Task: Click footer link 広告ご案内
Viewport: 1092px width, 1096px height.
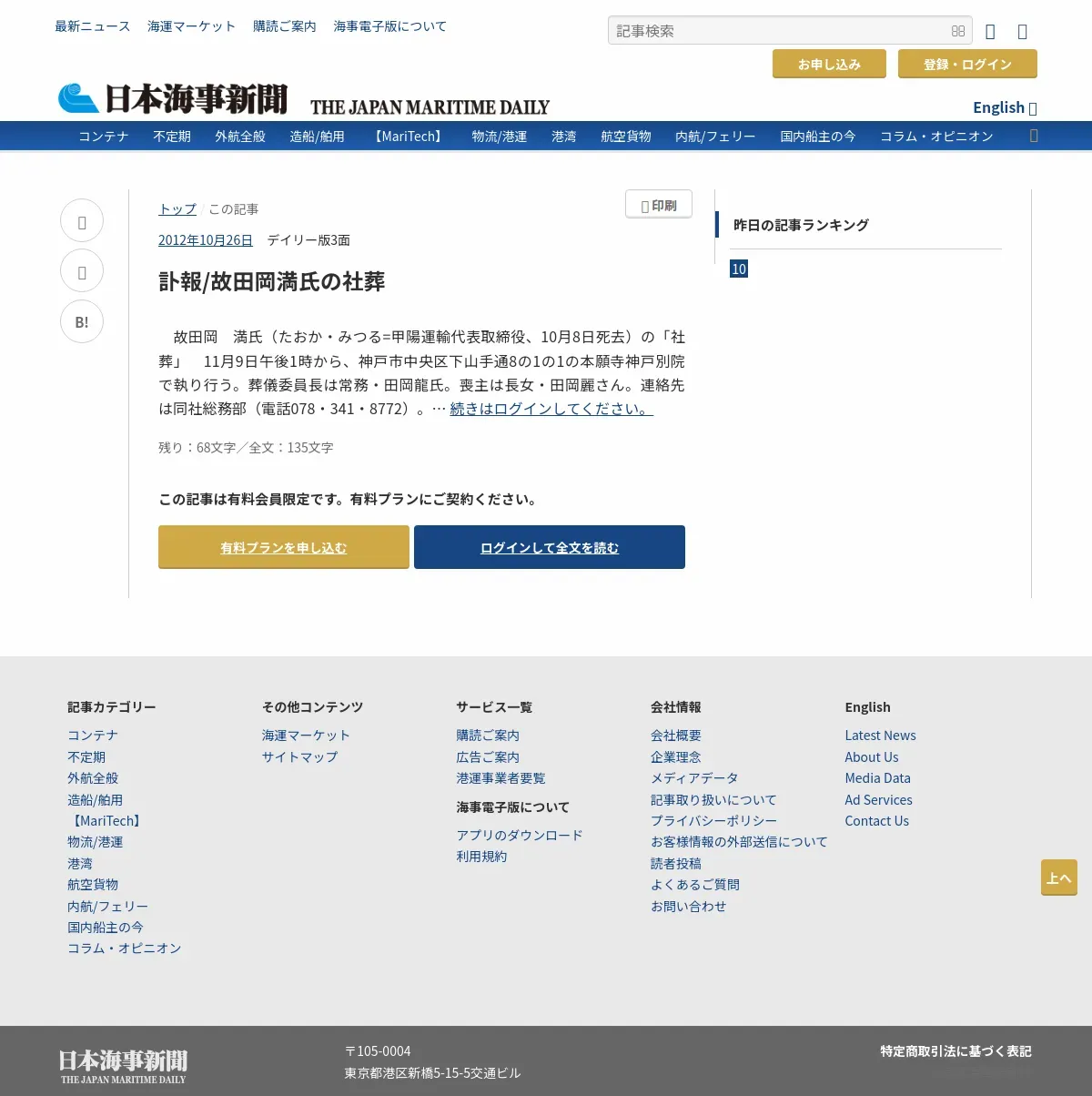Action: 488,756
